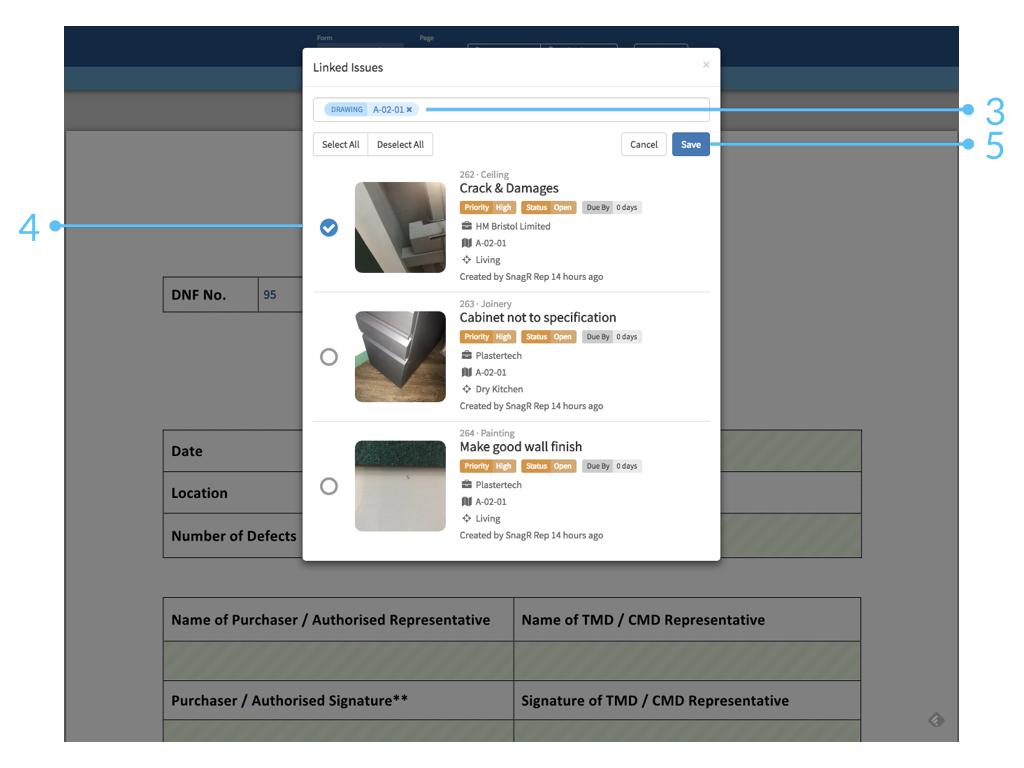Click the HM Bristol Limited company text
Viewport: 1024px width, 768px height.
(x=513, y=226)
